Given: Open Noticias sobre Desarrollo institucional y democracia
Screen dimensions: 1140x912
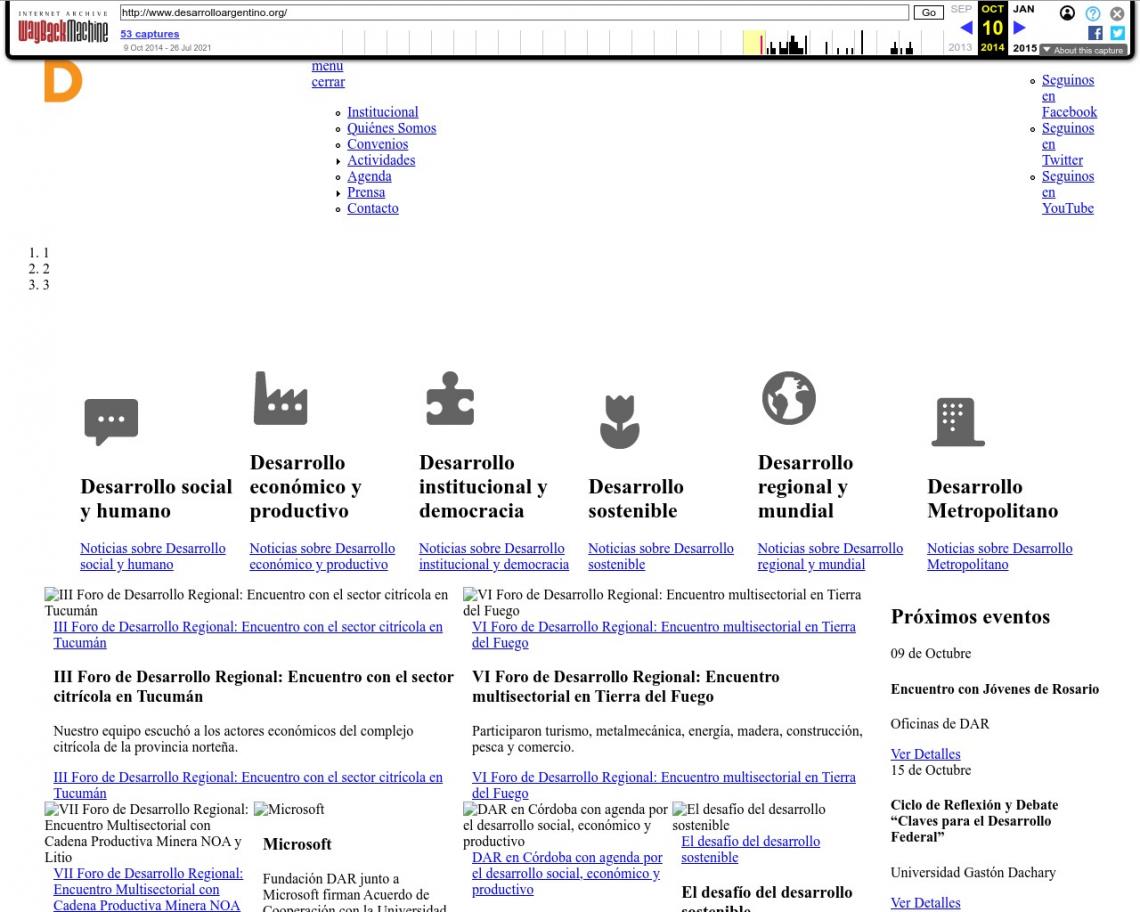Looking at the screenshot, I should pyautogui.click(x=494, y=556).
